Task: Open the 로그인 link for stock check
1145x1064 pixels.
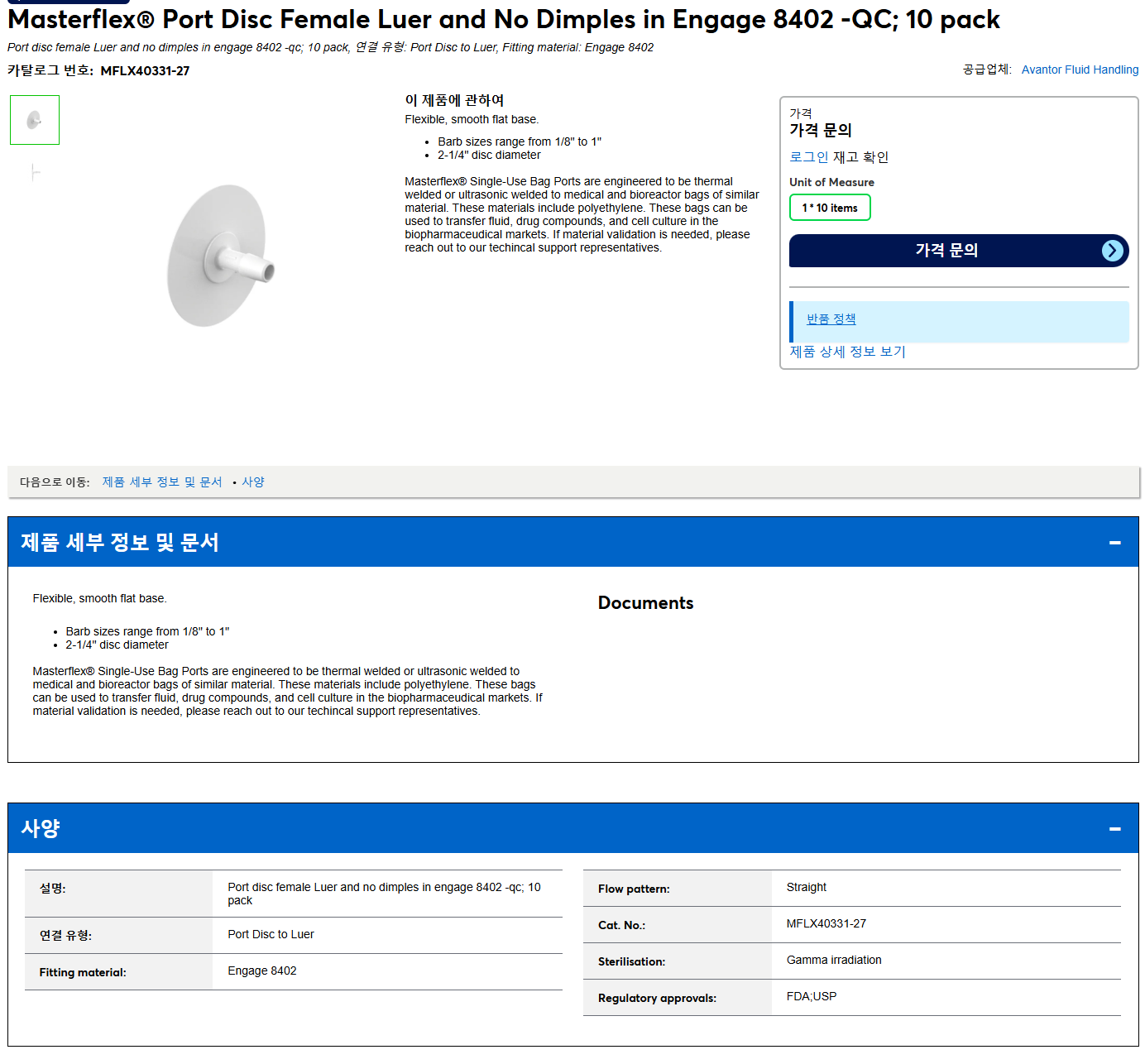Action: pyautogui.click(x=808, y=157)
